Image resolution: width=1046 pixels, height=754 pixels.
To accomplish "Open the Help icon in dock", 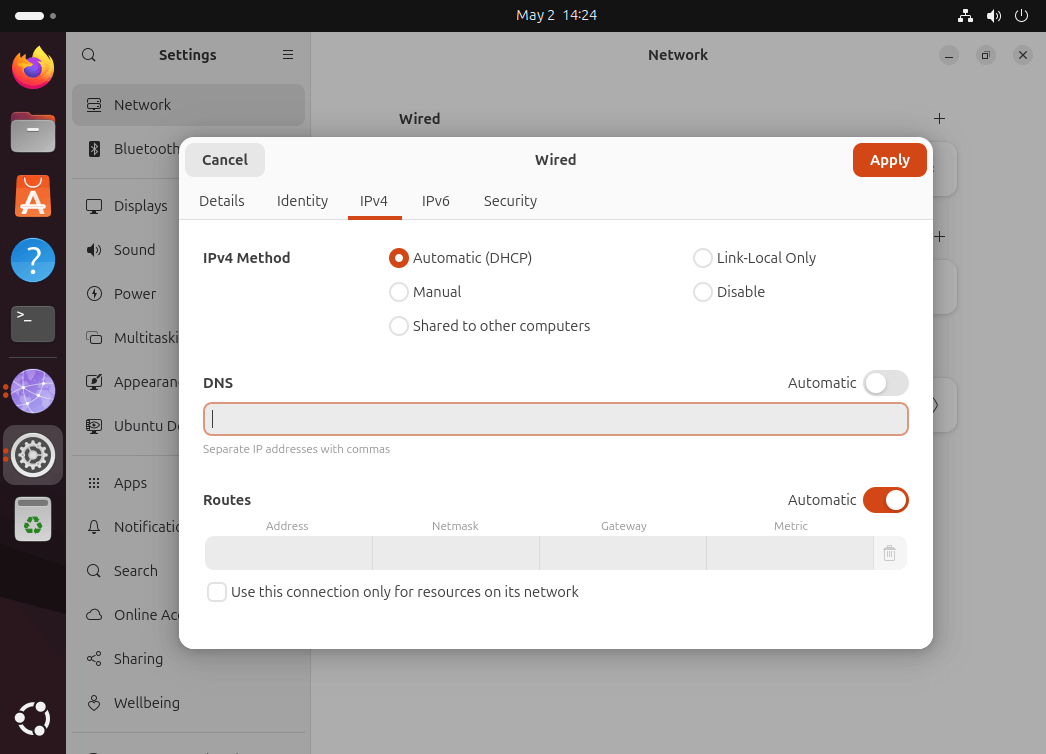I will point(33,260).
